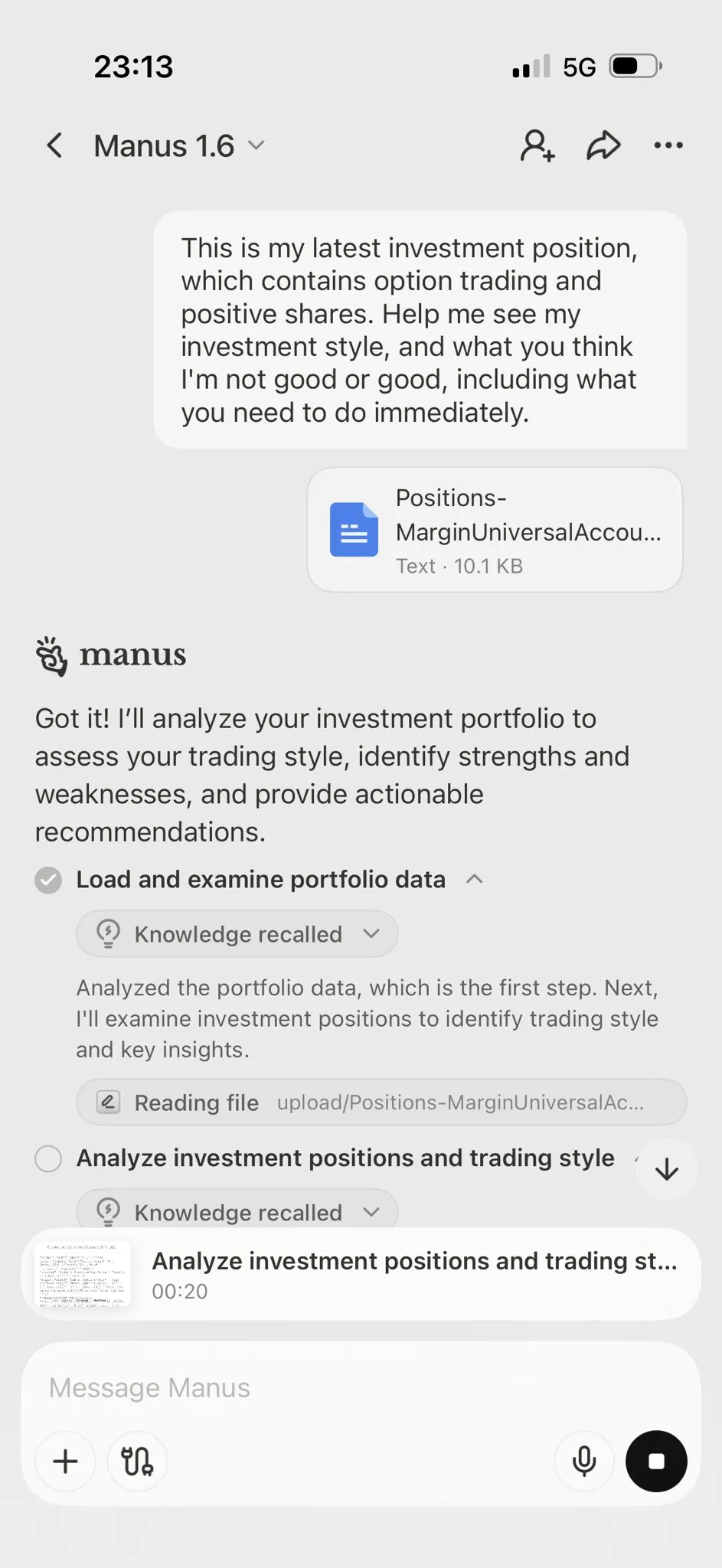The width and height of the screenshot is (722, 1568).
Task: Tap the share arrow icon
Action: click(603, 145)
